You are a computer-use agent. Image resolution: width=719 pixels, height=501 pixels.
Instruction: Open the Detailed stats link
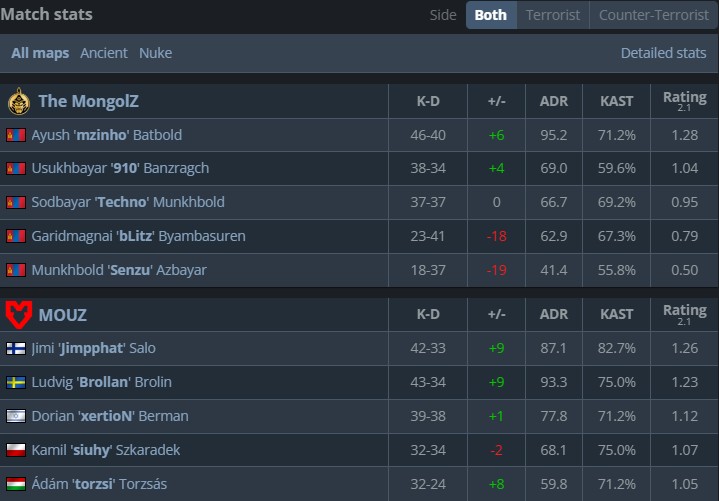tap(663, 53)
